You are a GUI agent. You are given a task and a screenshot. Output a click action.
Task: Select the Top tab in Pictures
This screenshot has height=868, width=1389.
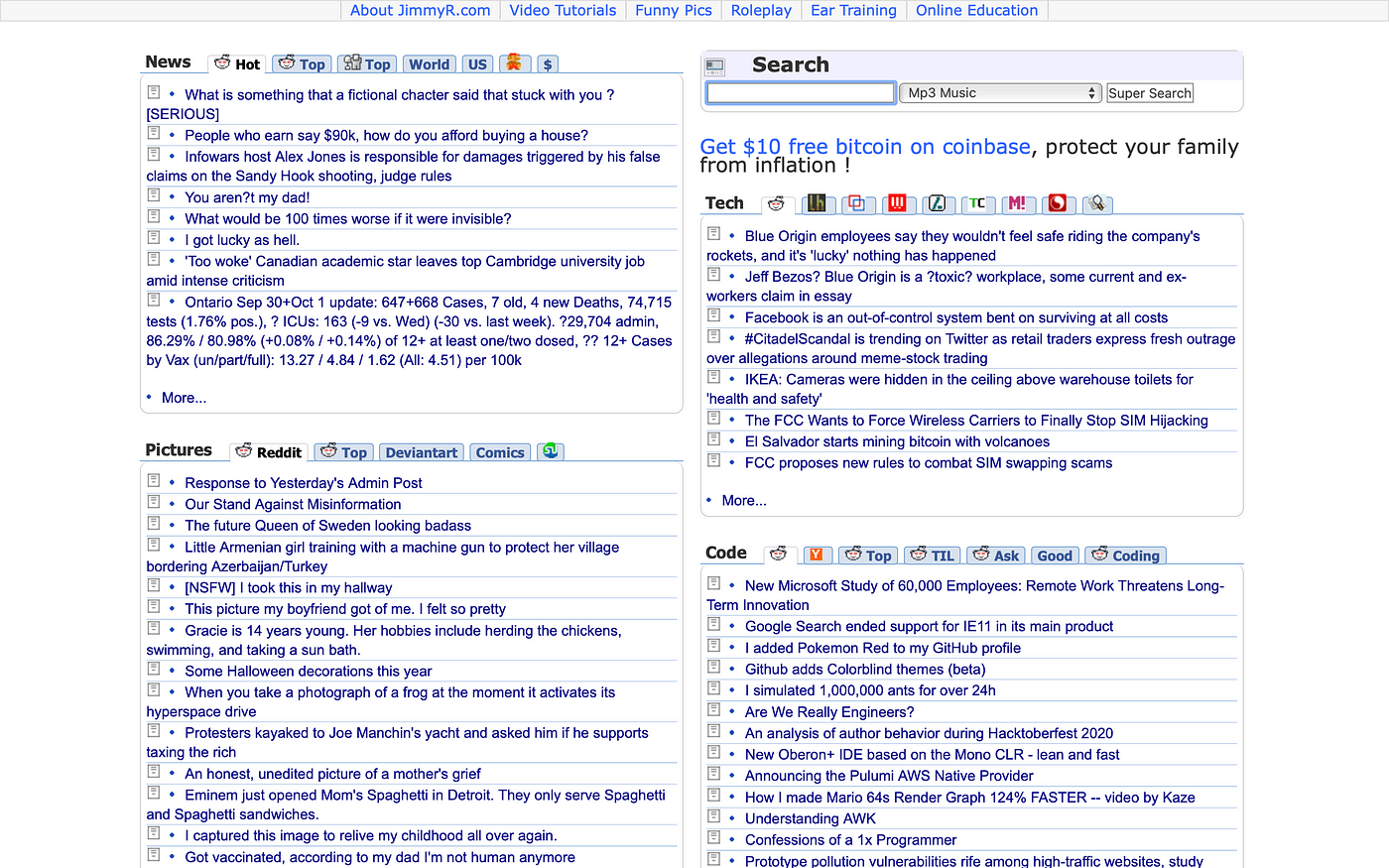coord(343,452)
